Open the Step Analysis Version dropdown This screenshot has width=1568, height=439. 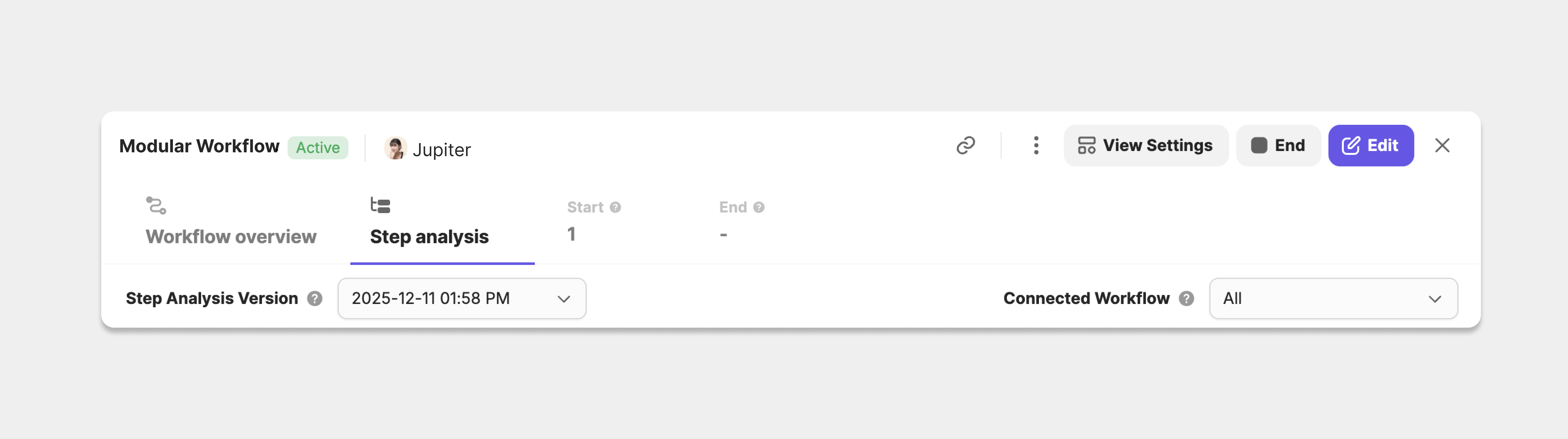coord(462,299)
